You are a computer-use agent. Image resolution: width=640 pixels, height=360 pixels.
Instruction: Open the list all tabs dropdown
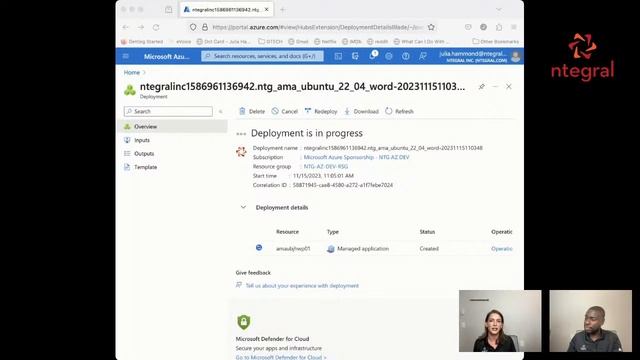click(499, 9)
